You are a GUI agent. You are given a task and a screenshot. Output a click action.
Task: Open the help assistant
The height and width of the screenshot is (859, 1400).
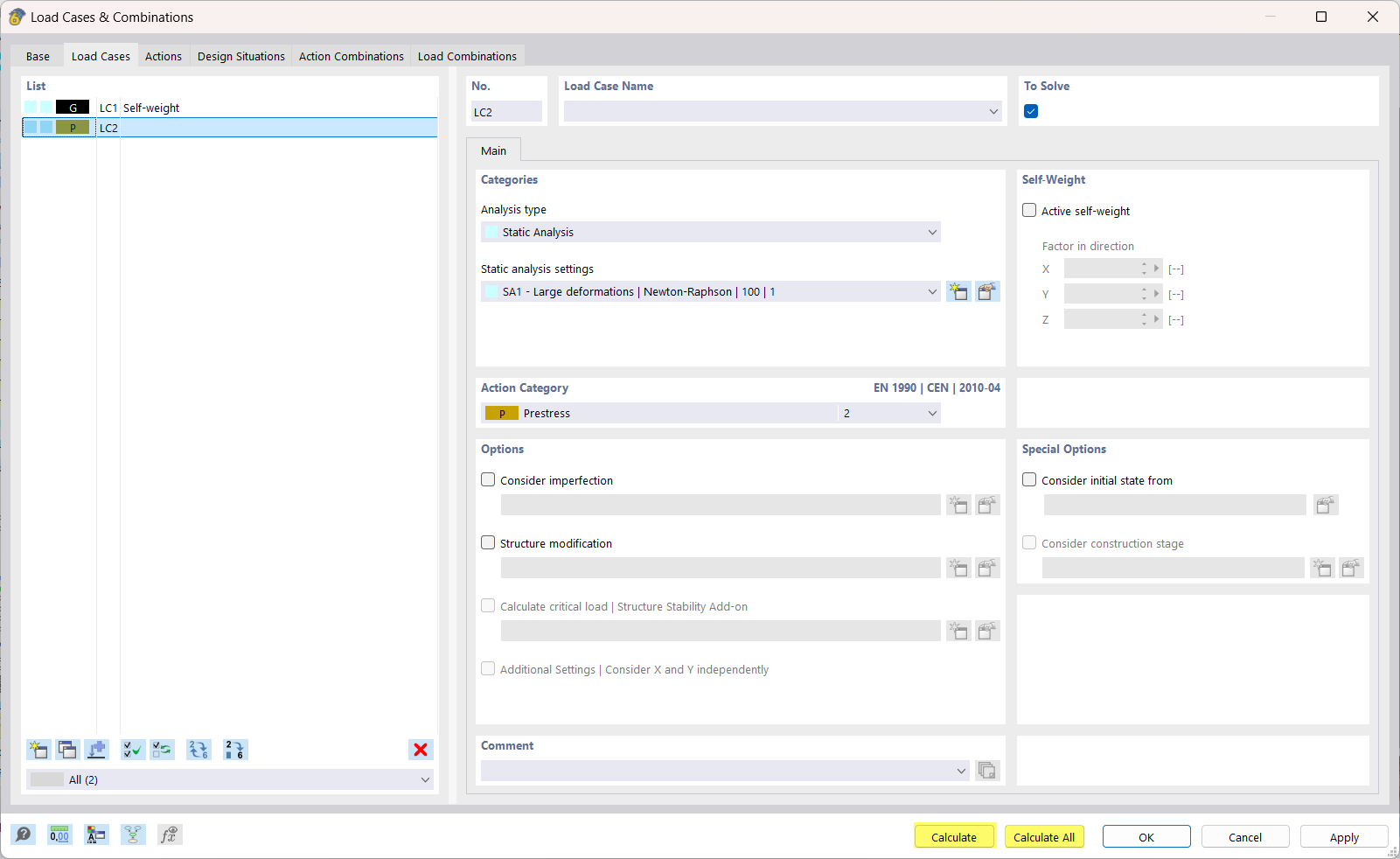coord(23,835)
